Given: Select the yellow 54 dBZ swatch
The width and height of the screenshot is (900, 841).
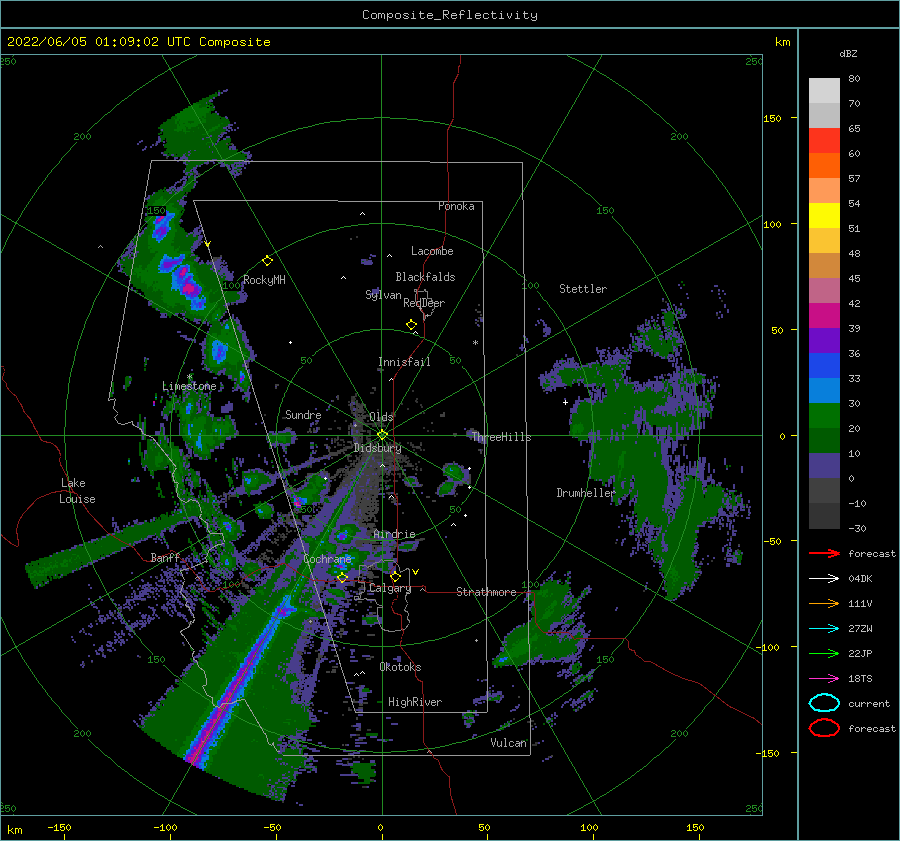Looking at the screenshot, I should [x=824, y=215].
